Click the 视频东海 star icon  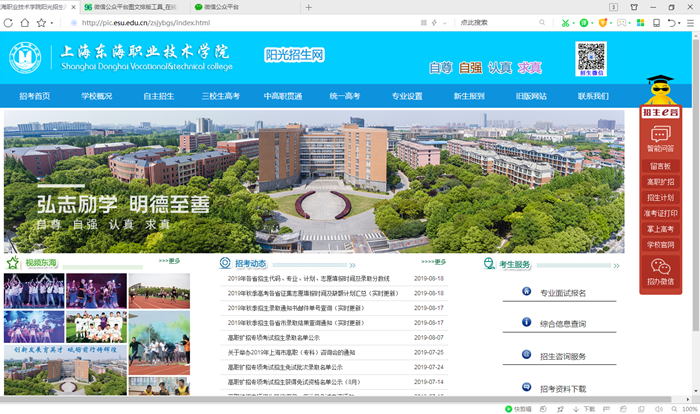(x=12, y=263)
